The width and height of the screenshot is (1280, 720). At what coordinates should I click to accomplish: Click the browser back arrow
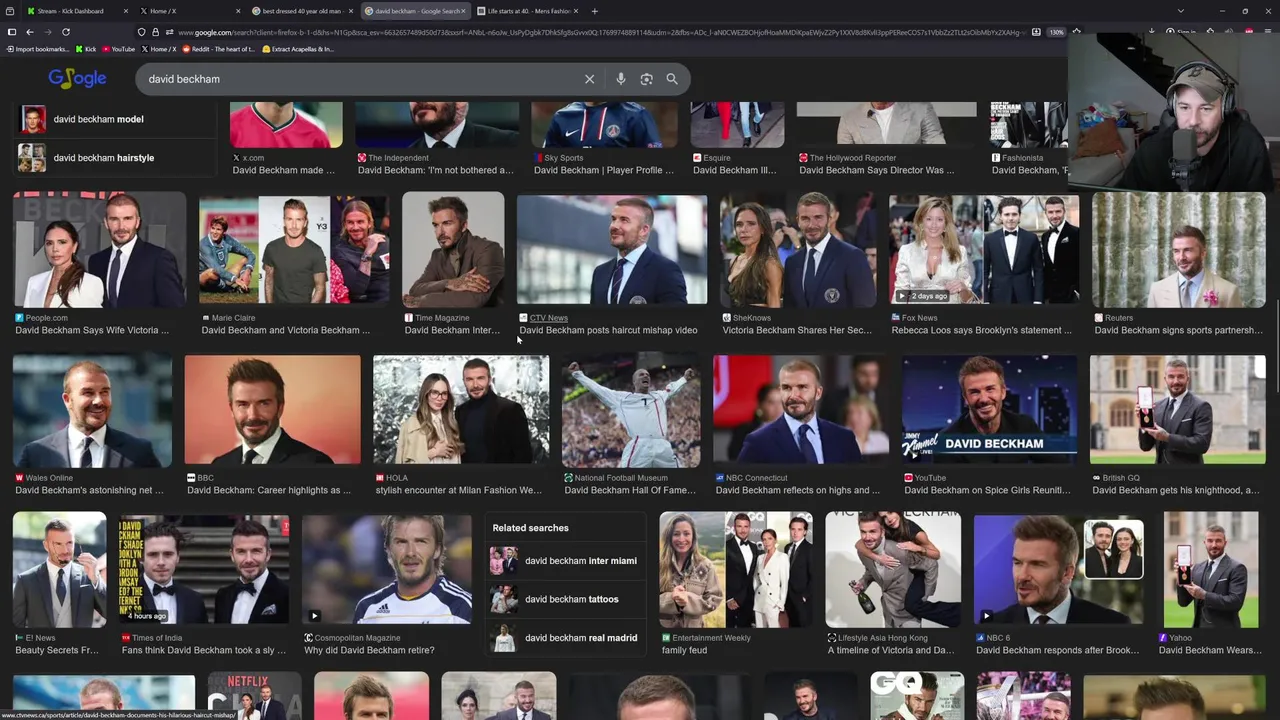pyautogui.click(x=29, y=32)
